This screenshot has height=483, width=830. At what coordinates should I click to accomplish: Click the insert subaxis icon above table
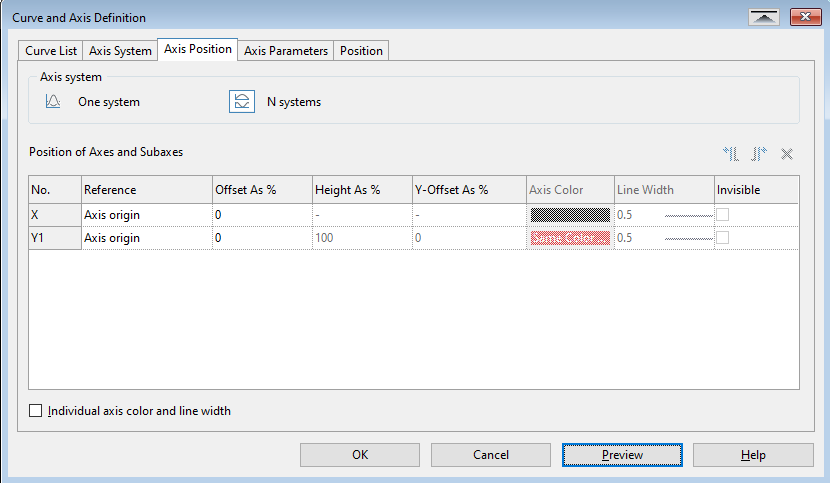point(759,154)
